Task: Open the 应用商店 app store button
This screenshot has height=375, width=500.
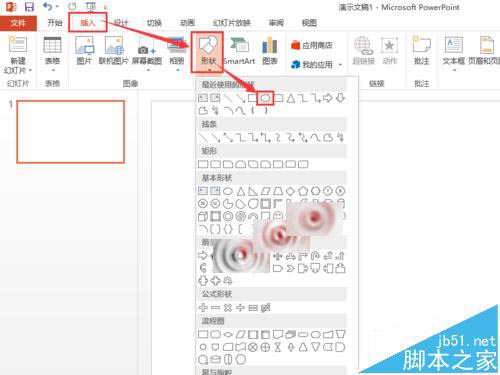Action: [x=312, y=45]
